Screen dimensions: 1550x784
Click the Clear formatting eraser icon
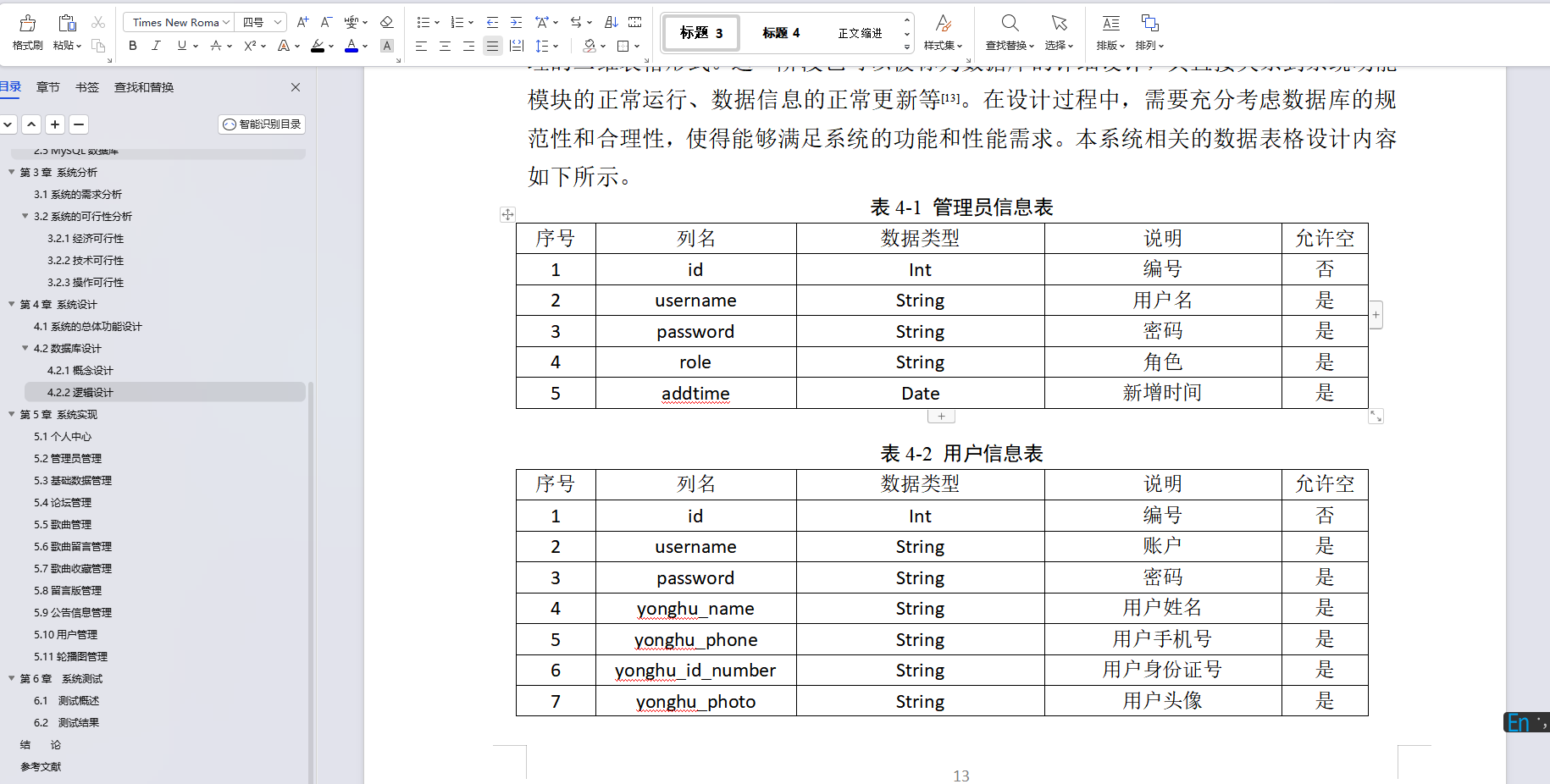(x=386, y=22)
